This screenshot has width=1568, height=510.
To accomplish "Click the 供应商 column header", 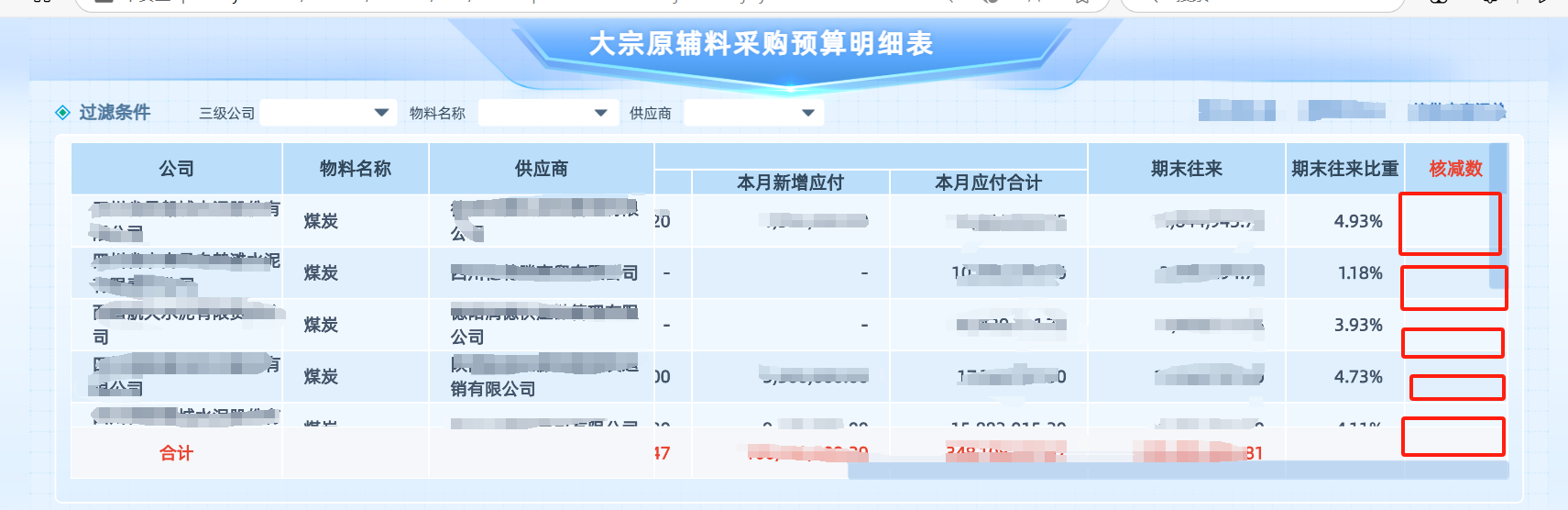I will click(542, 168).
